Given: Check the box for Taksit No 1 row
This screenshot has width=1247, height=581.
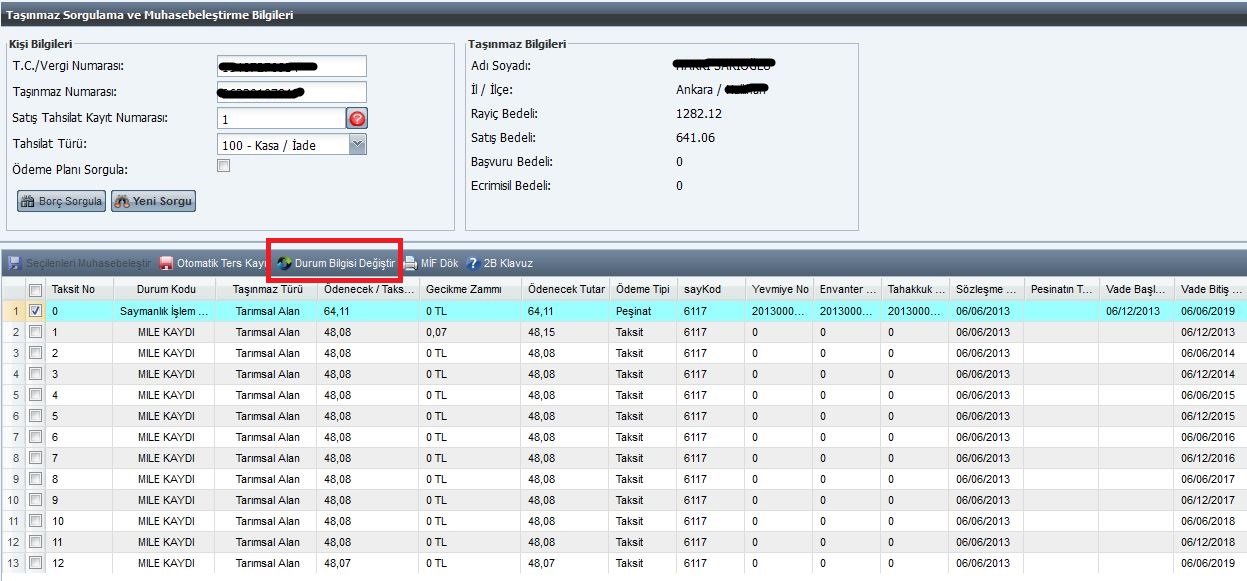Looking at the screenshot, I should pyautogui.click(x=36, y=332).
